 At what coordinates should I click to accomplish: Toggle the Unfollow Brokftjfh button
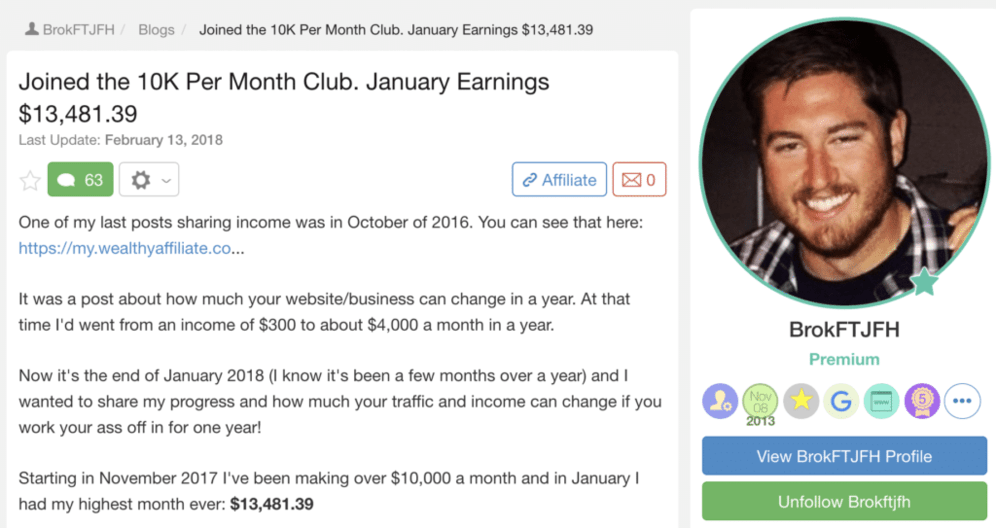point(844,502)
